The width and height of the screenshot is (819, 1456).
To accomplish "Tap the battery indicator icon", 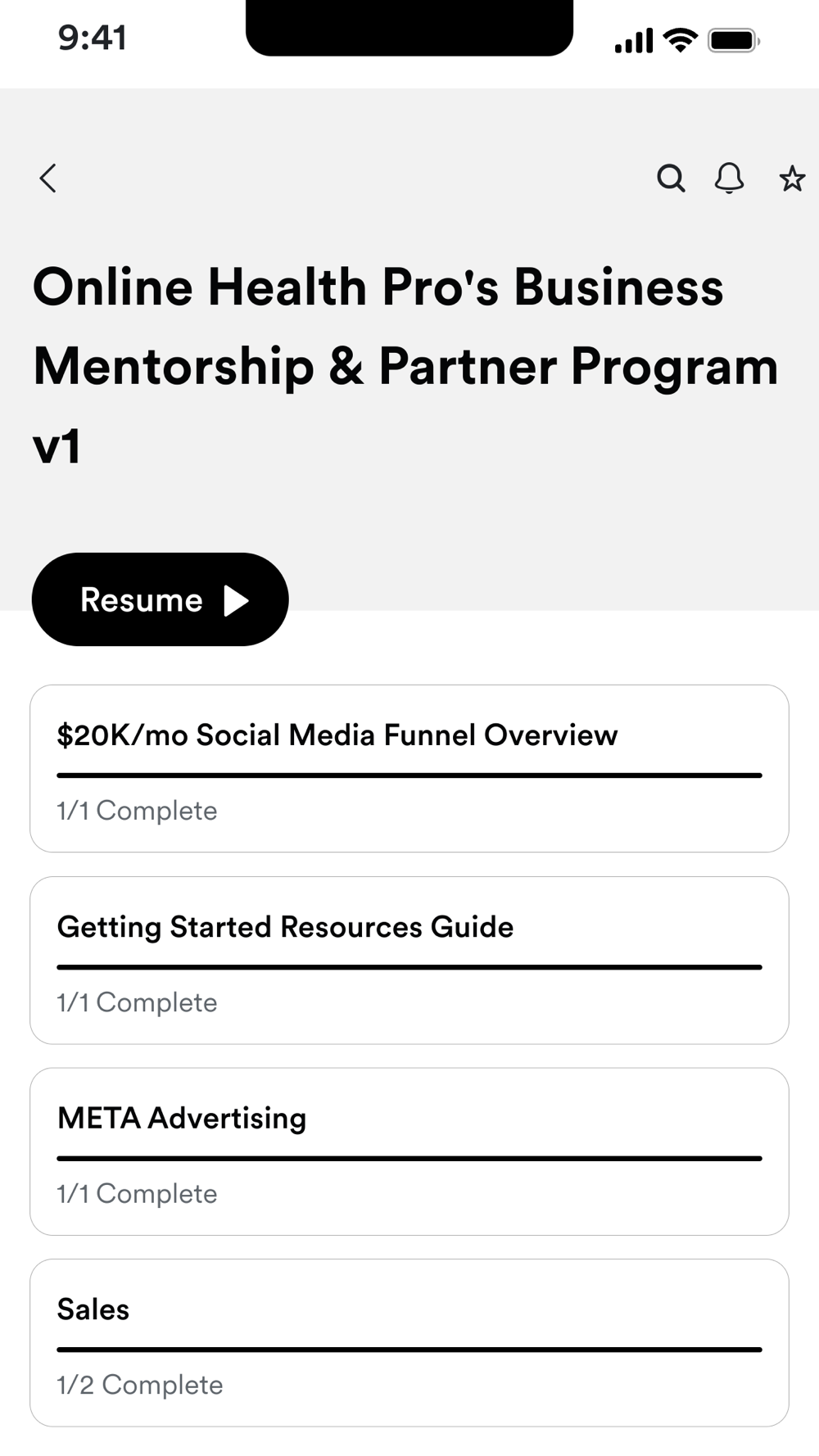I will 733,39.
